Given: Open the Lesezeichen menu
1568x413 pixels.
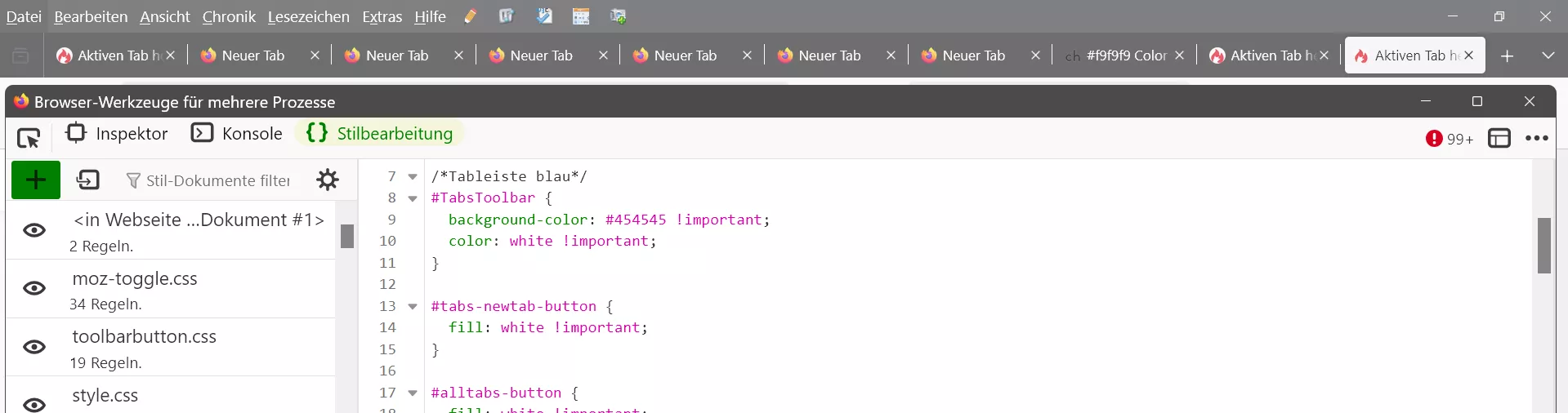Looking at the screenshot, I should [308, 16].
